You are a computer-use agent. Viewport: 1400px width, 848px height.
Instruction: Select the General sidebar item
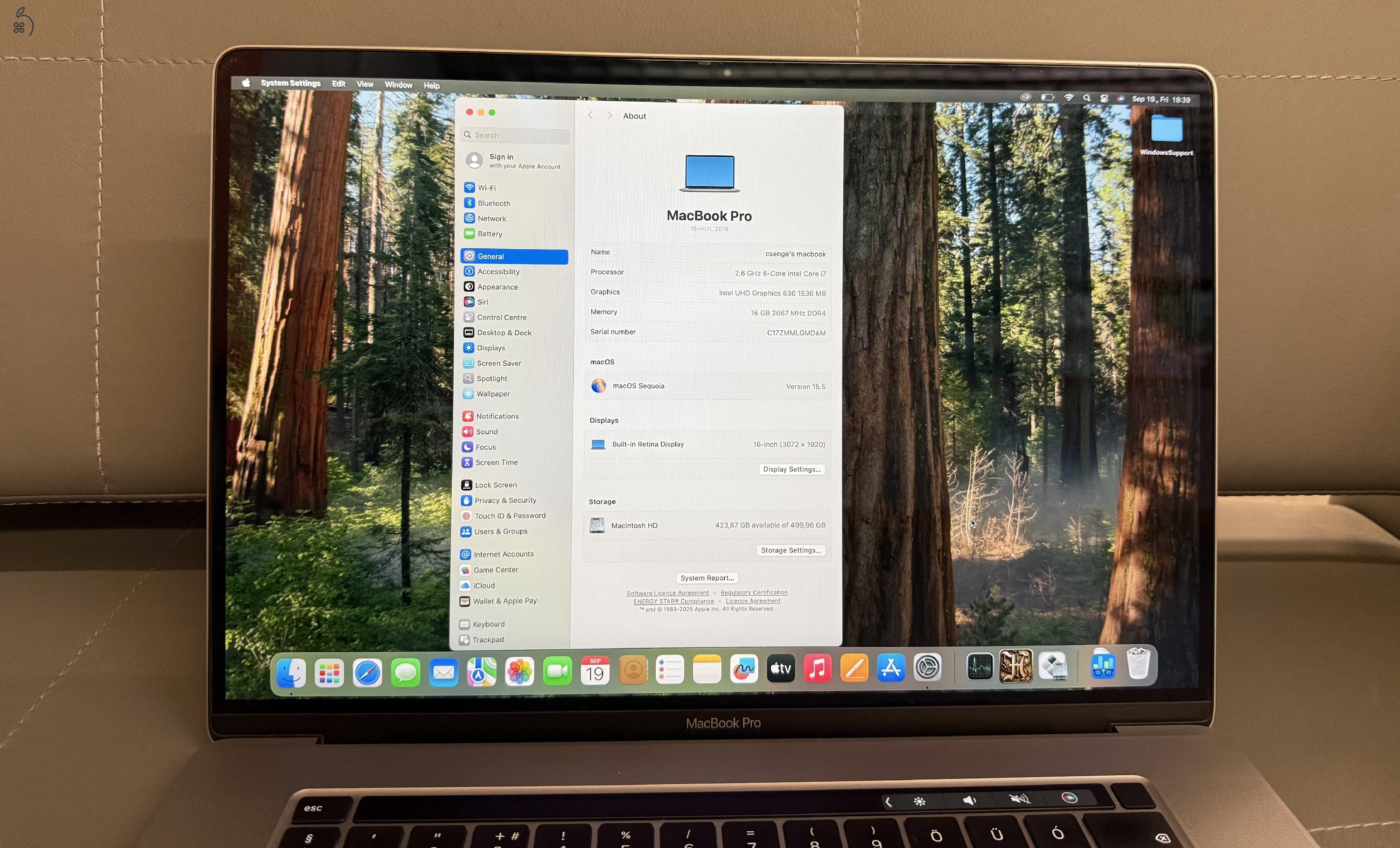pos(514,256)
